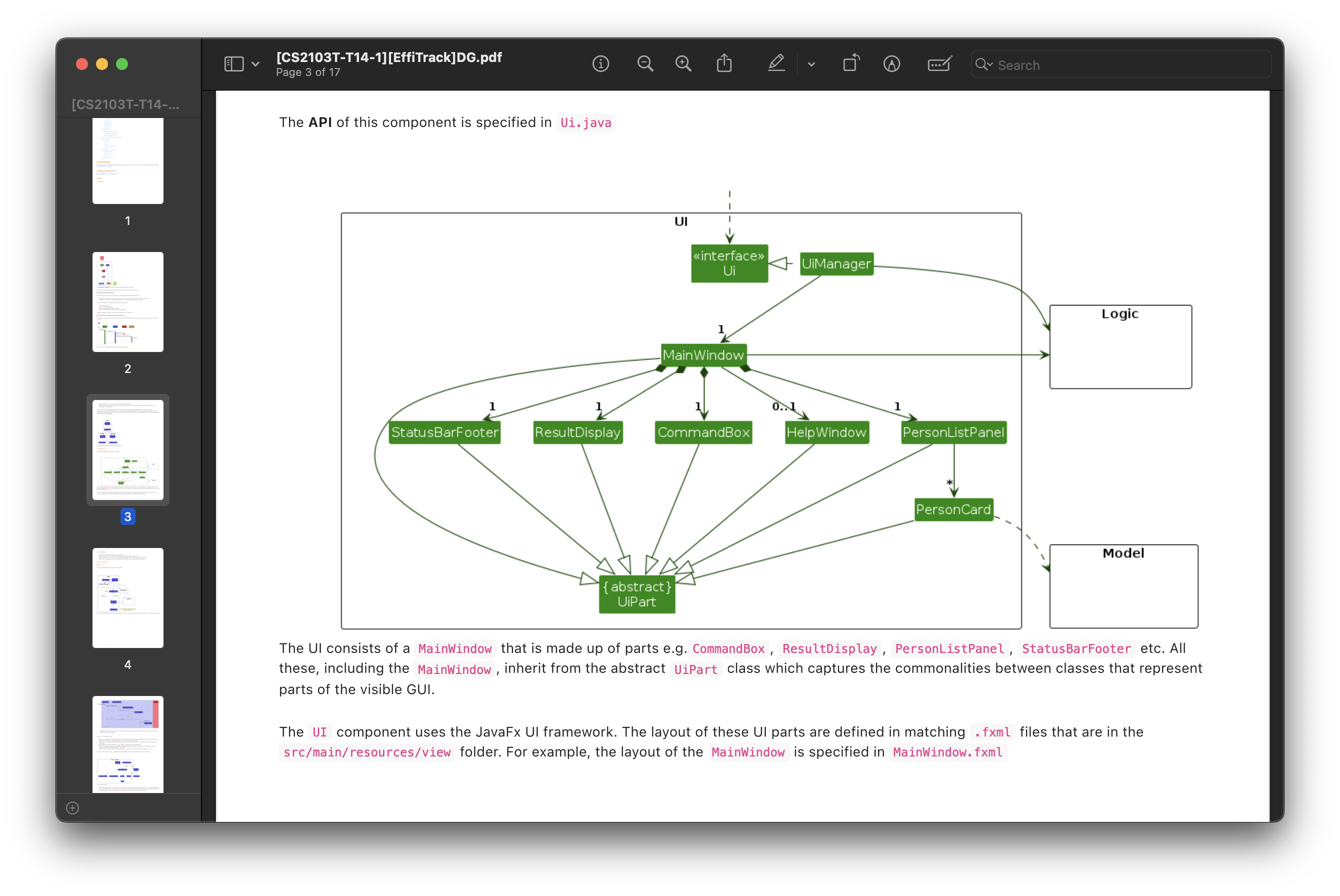
Task: Click the ResultDisplay diagram box
Action: tap(577, 432)
